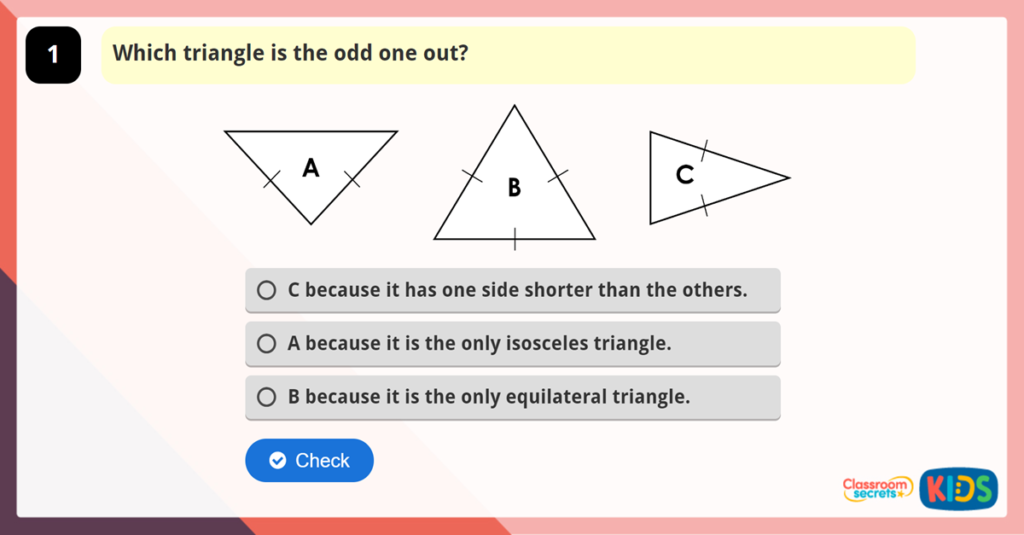This screenshot has height=535, width=1024.
Task: Click the letter A inside the inverted triangle
Action: click(x=311, y=168)
